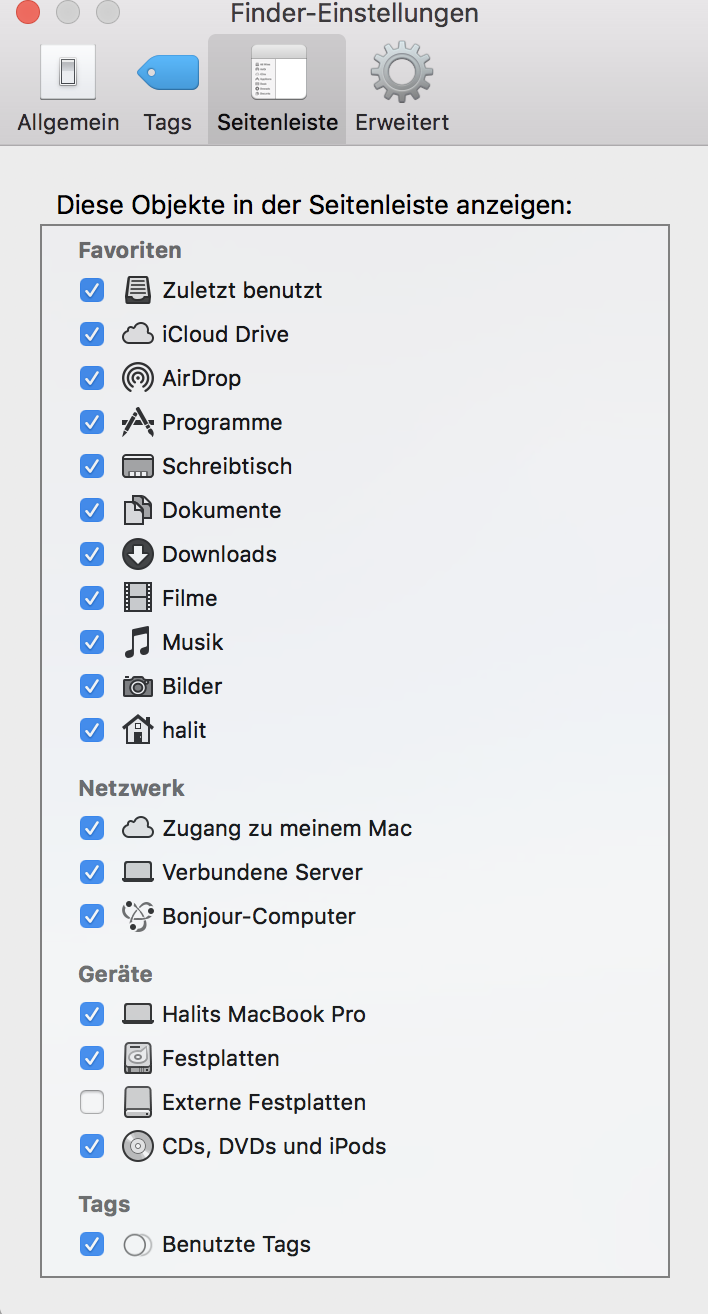Click the Bonjour-Computer icon

pyautogui.click(x=138, y=916)
